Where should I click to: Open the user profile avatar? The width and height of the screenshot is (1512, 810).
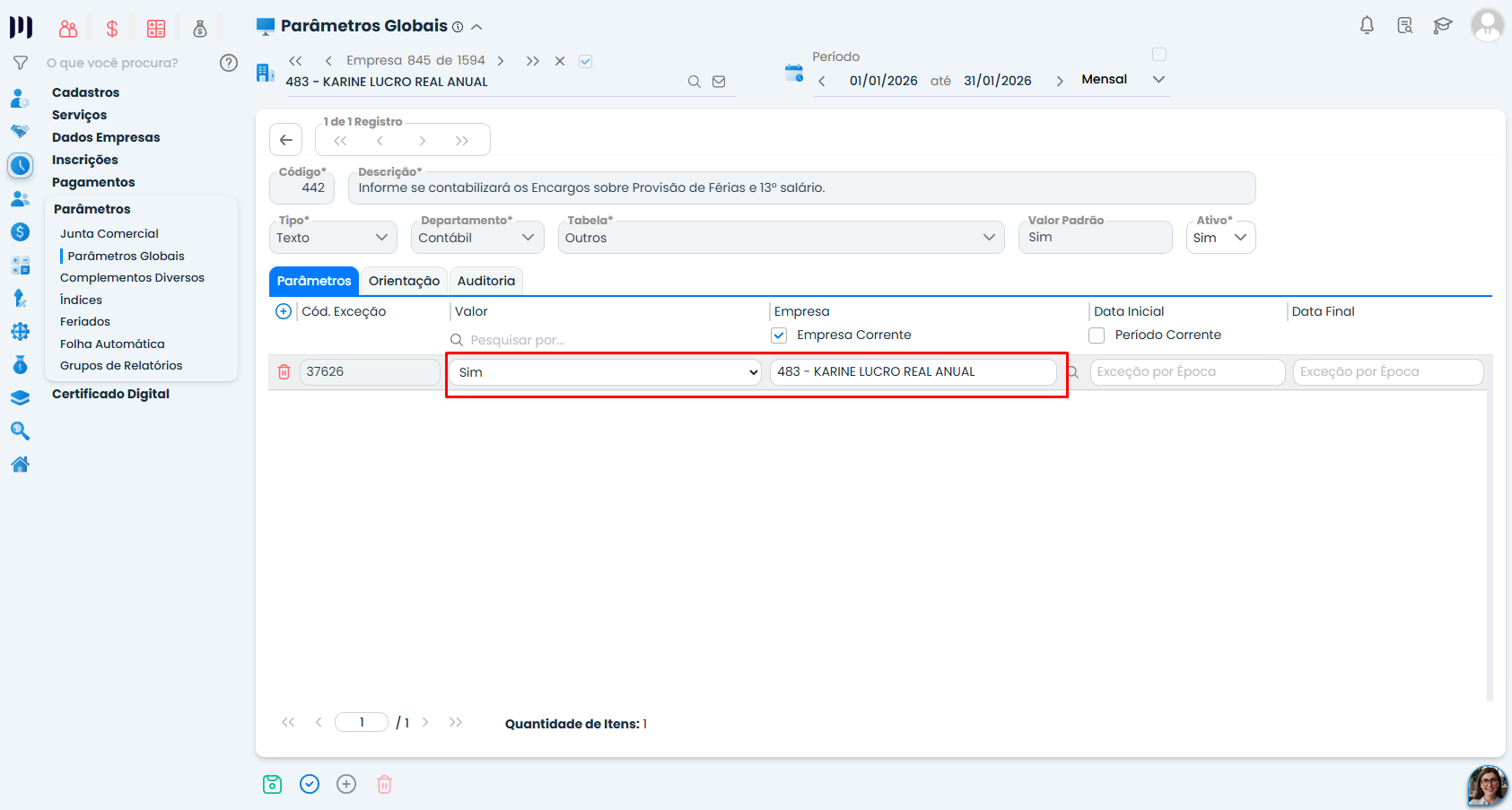[1487, 25]
